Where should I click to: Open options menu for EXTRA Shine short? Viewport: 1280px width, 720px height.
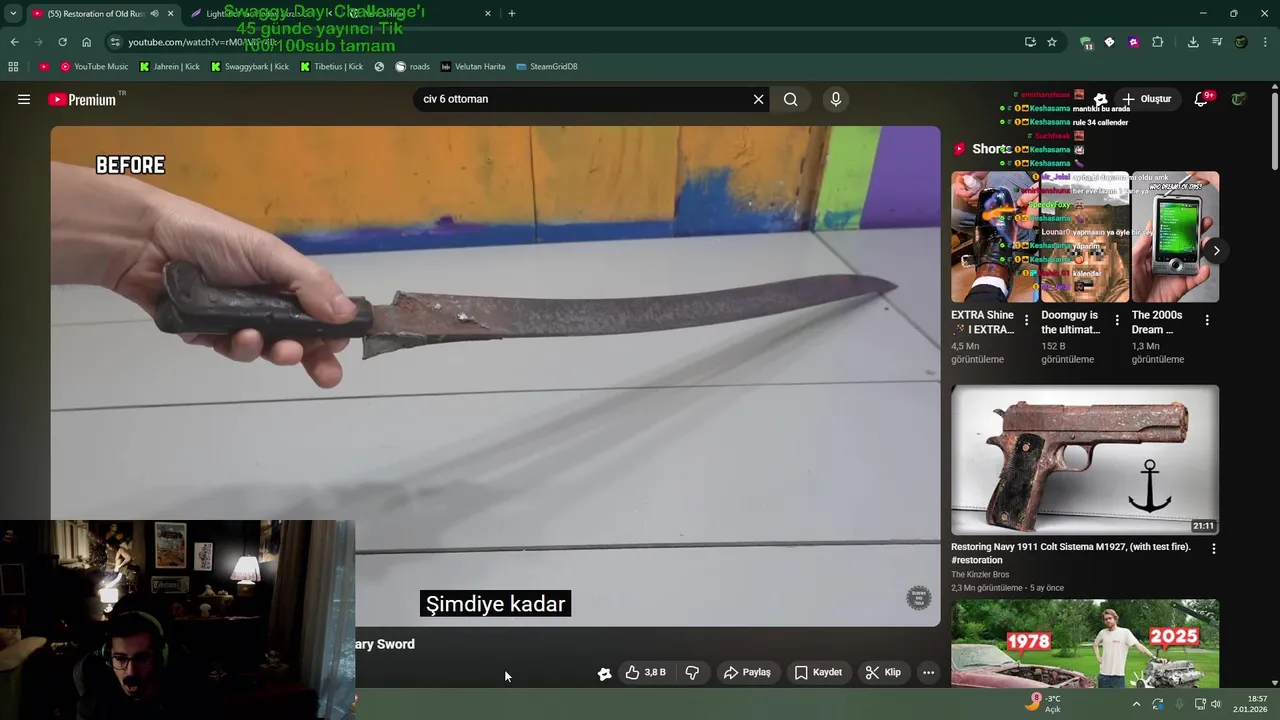[x=1026, y=321]
